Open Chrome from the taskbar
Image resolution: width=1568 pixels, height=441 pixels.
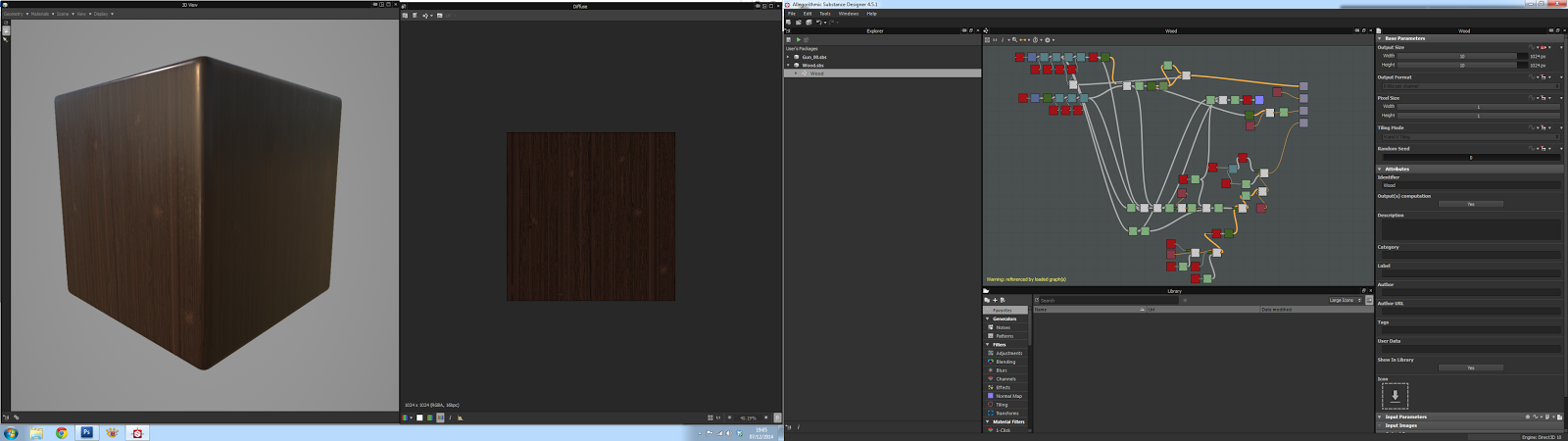tap(61, 432)
